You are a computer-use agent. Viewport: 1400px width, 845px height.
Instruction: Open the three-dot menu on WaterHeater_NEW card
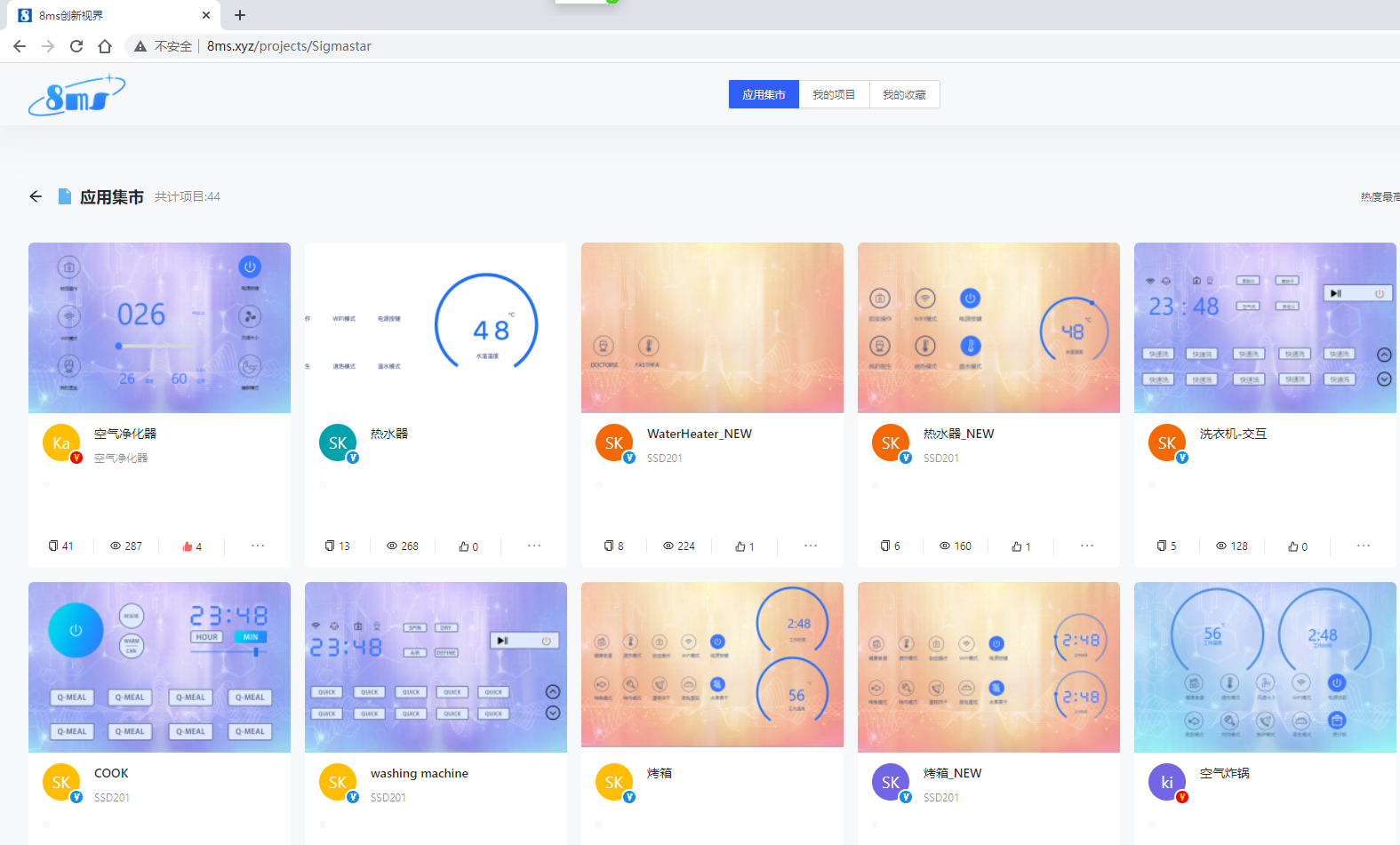coord(811,546)
